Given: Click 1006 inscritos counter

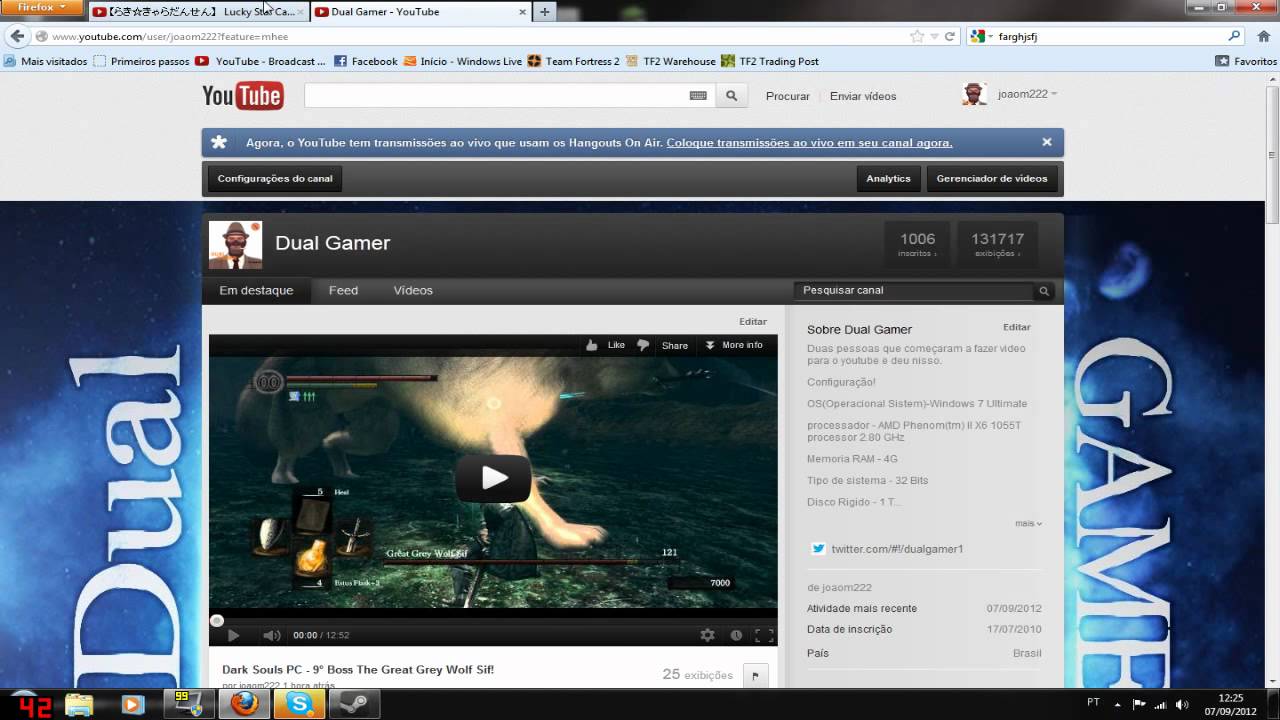Looking at the screenshot, I should click(x=917, y=244).
